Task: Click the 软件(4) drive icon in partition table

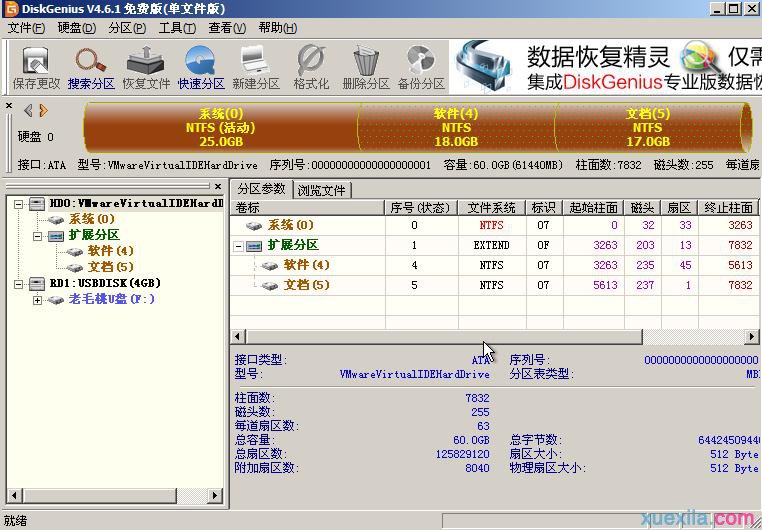Action: click(x=270, y=266)
